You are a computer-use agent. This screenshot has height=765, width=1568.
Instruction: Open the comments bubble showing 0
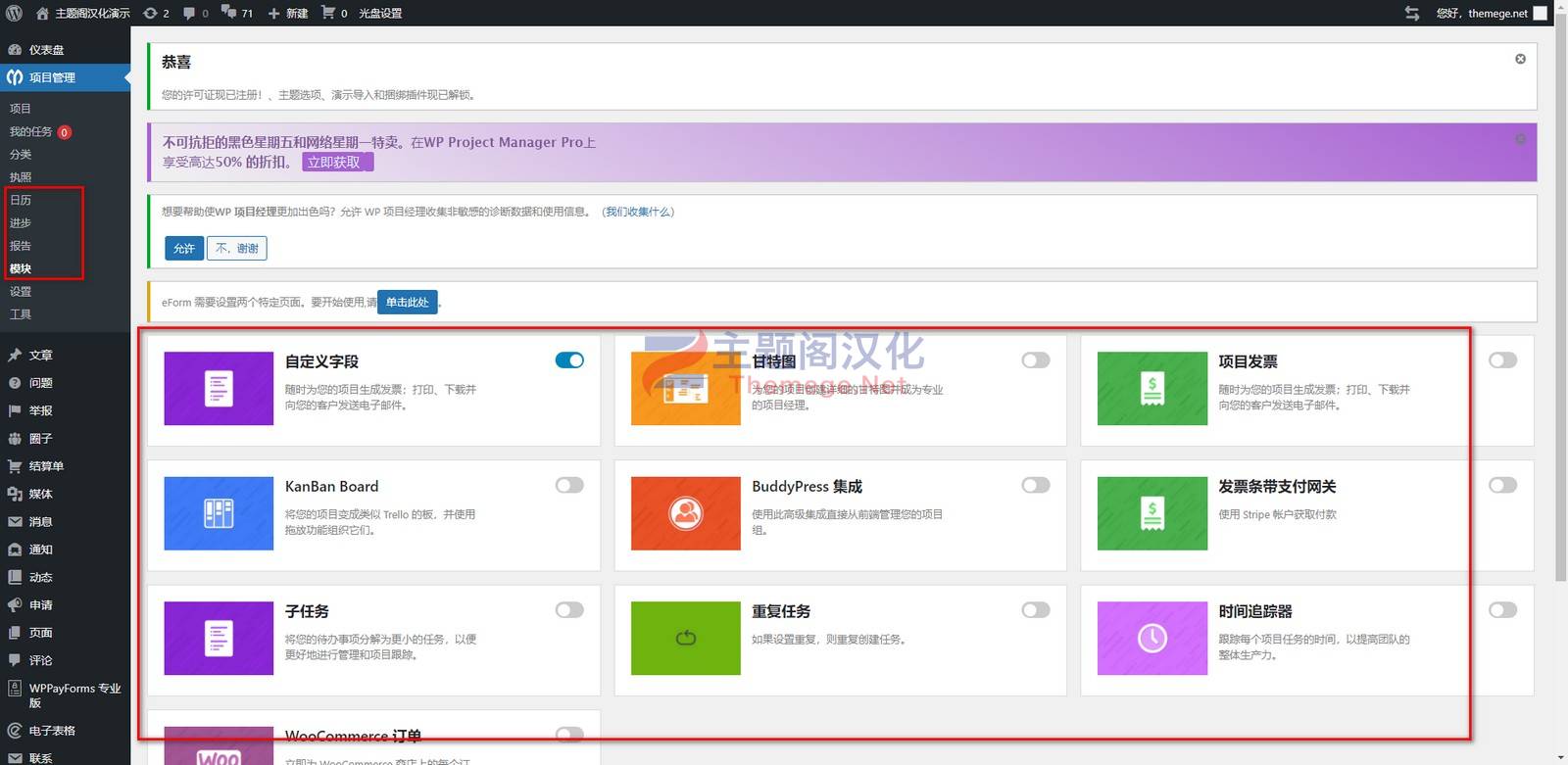196,13
